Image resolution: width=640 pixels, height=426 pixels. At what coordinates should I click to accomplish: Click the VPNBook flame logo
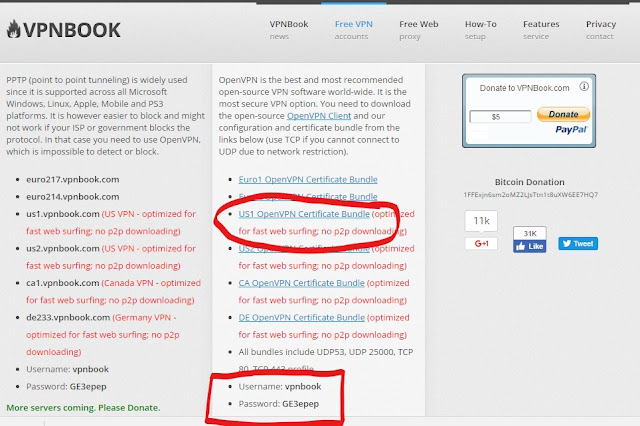[x=13, y=29]
